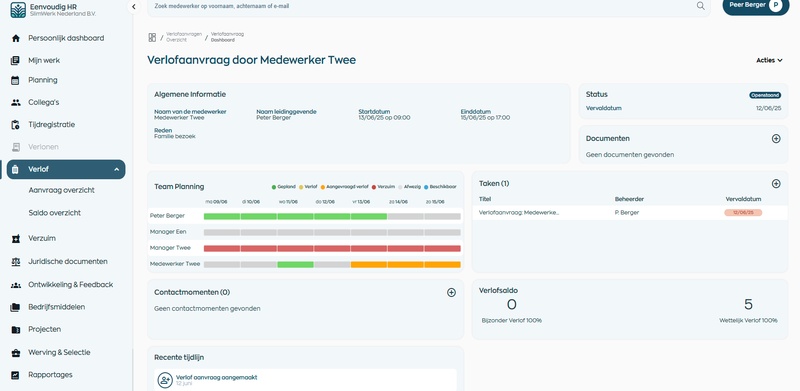Go to Aanvraag overzicht submenu
The width and height of the screenshot is (800, 391).
(x=61, y=190)
